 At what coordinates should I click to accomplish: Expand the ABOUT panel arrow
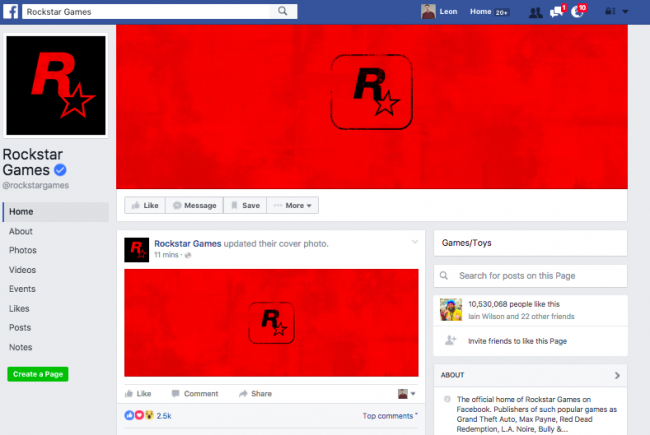(617, 375)
